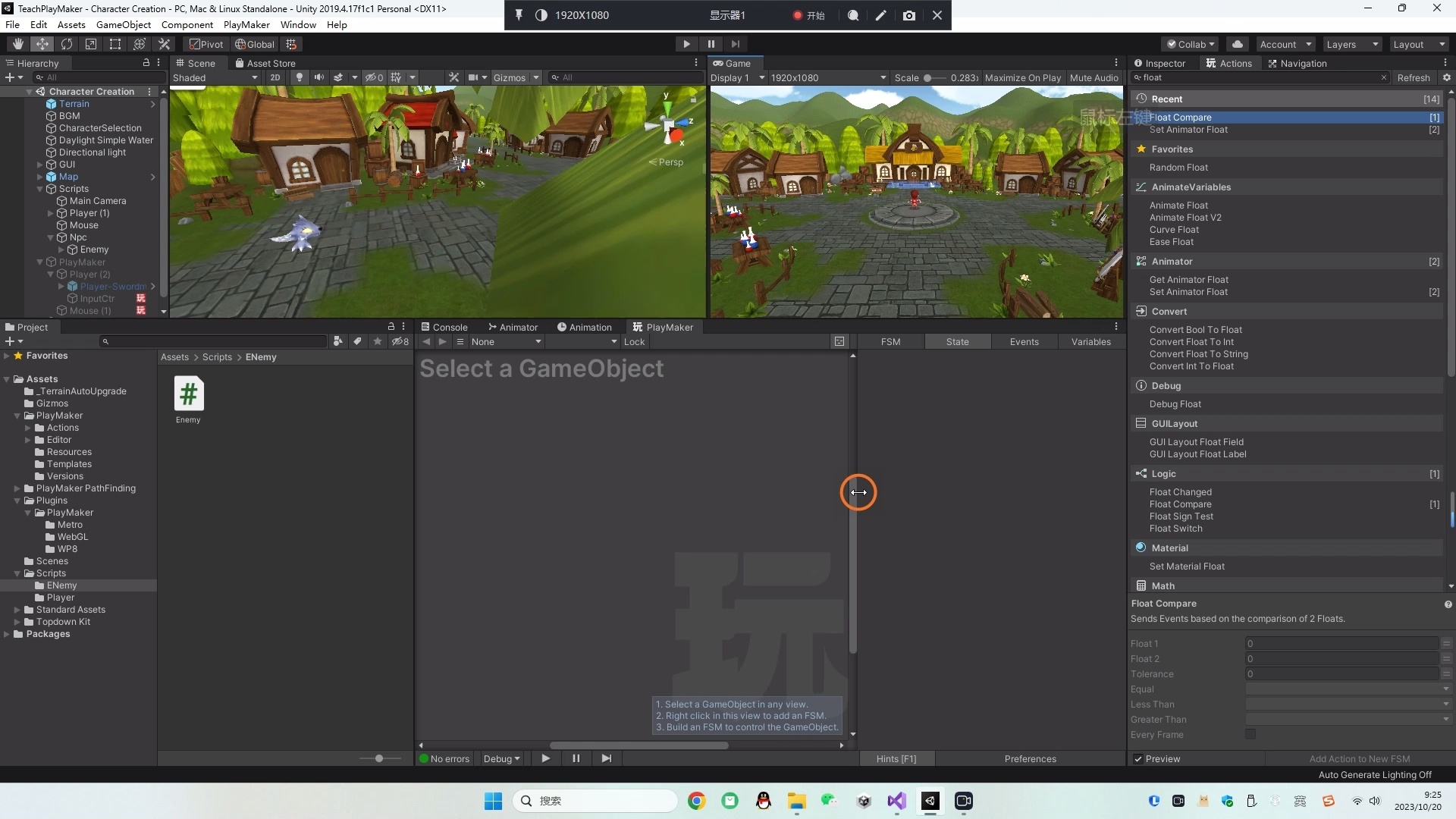1456x819 pixels.
Task: Open the PlayMaker Events tab
Action: (1024, 342)
